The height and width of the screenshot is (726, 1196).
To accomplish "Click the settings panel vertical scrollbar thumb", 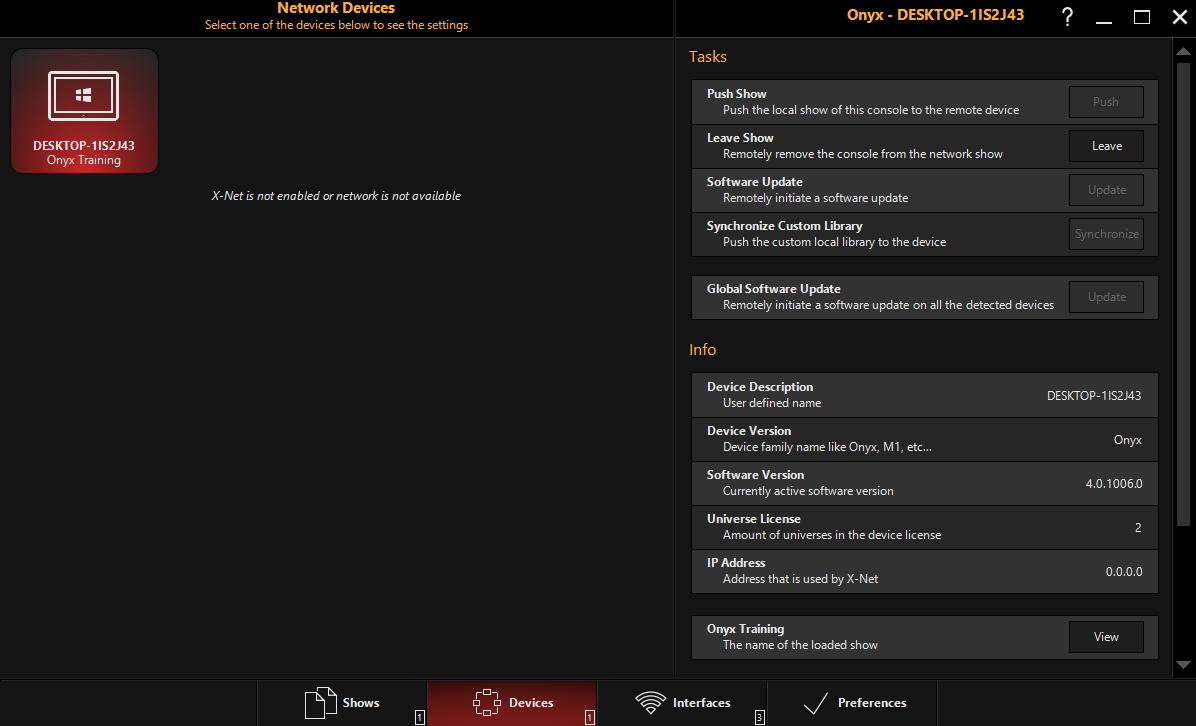I will [1183, 294].
